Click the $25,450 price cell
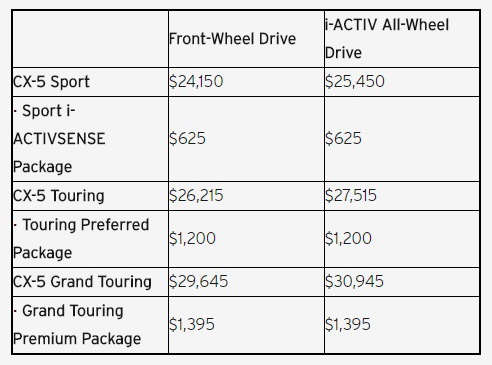This screenshot has width=492, height=365. (355, 81)
